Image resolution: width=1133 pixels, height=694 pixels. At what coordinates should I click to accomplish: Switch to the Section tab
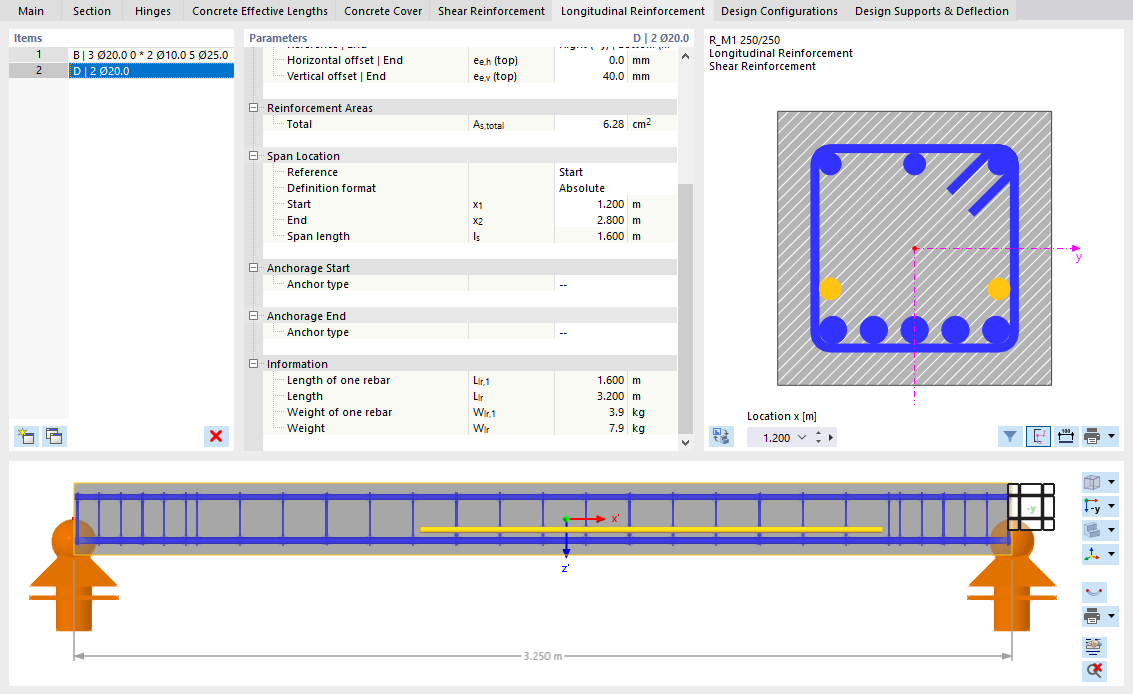(92, 11)
